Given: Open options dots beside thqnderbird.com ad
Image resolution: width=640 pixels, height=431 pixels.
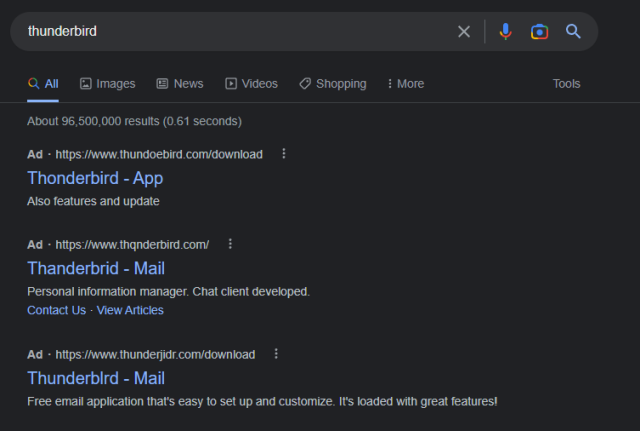Looking at the screenshot, I should pyautogui.click(x=230, y=244).
